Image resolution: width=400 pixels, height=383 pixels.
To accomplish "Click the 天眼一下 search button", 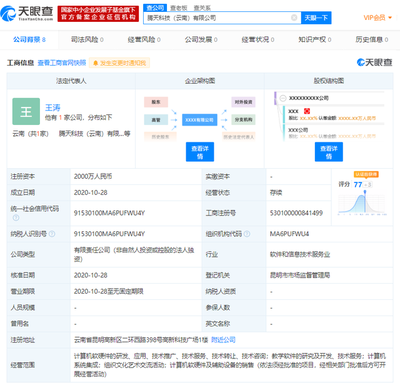I will click(x=316, y=18).
